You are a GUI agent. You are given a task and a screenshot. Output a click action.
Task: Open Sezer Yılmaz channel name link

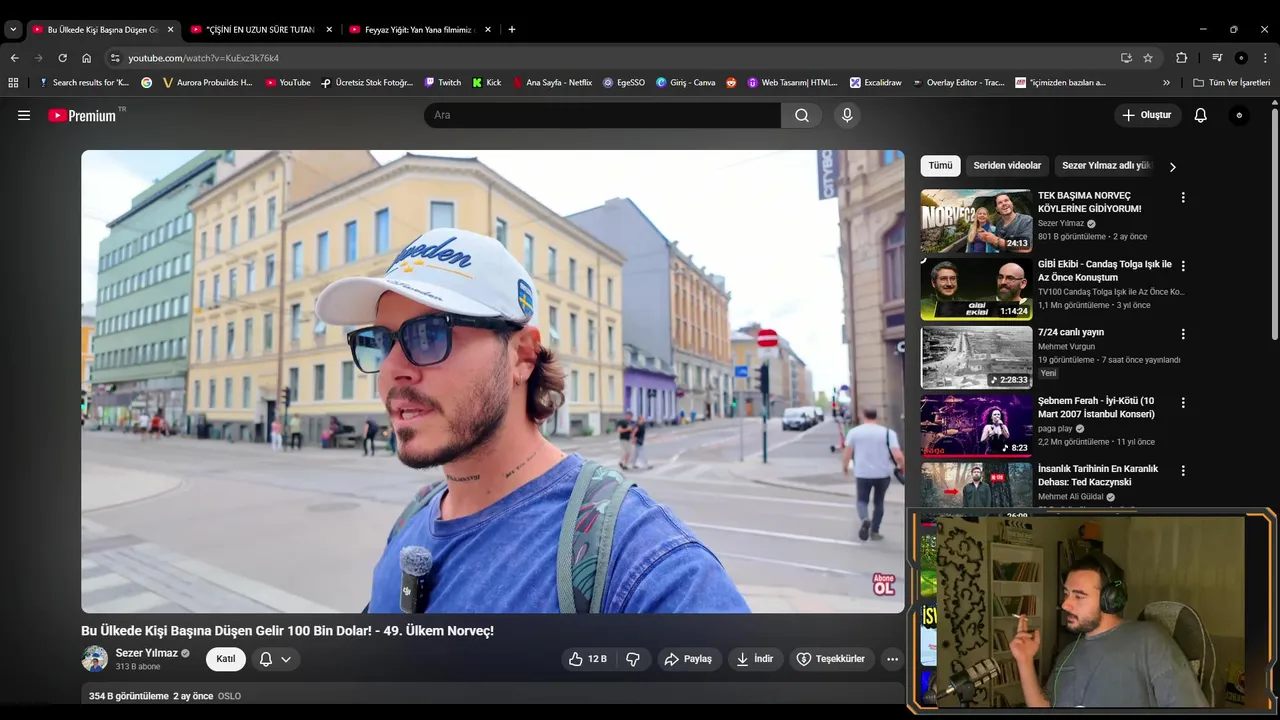click(x=147, y=653)
